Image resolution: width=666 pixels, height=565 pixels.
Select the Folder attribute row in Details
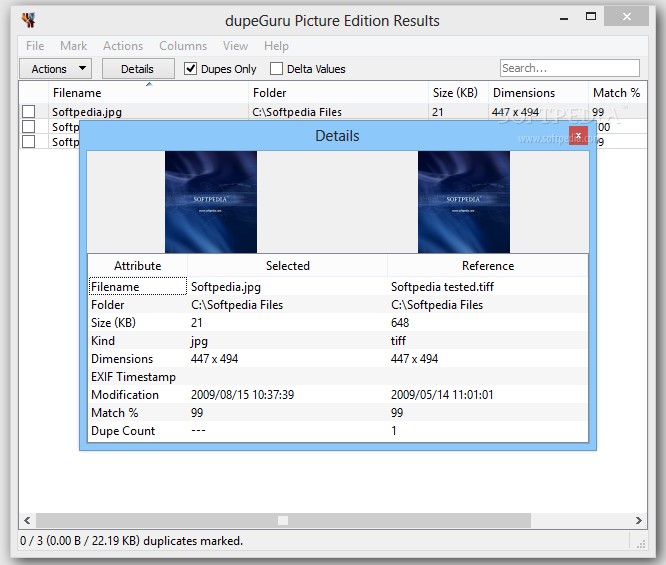[x=338, y=305]
